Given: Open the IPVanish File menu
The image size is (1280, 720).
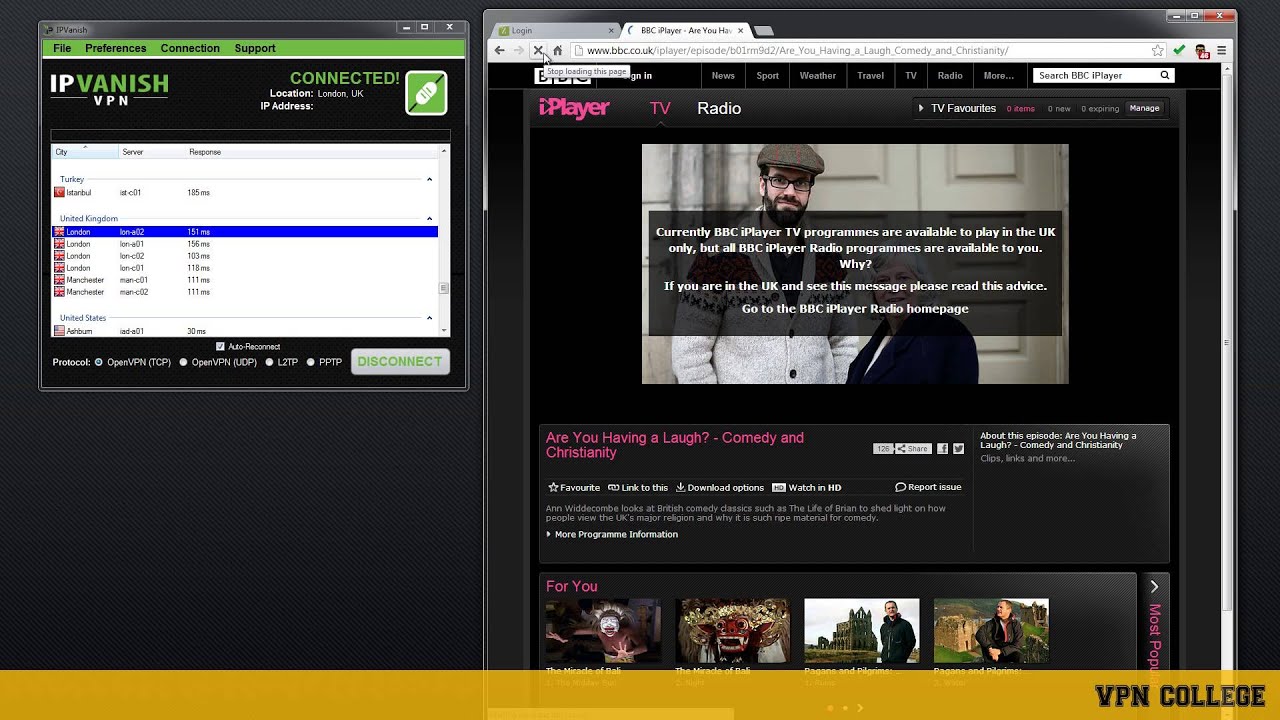Looking at the screenshot, I should coord(62,48).
